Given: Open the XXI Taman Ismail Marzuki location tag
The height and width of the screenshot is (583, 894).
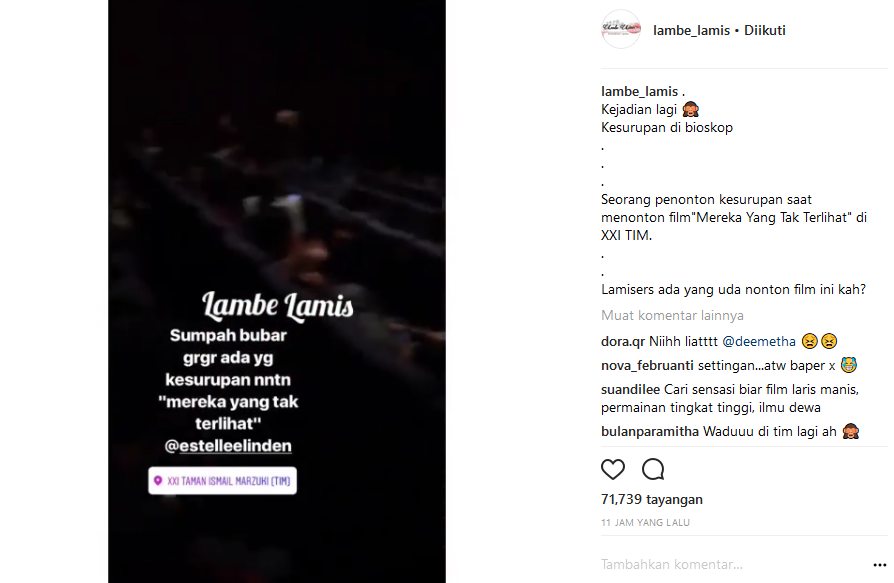Looking at the screenshot, I should point(222,480).
